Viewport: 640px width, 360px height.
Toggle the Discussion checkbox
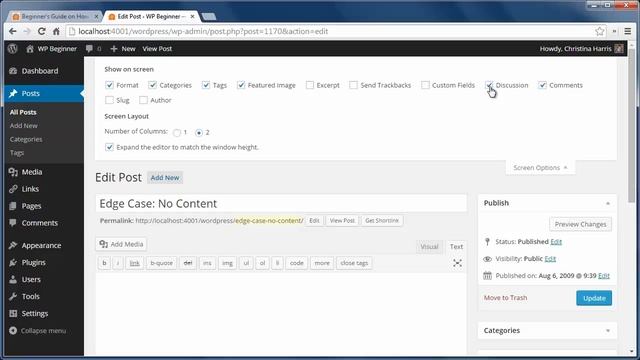pos(489,85)
